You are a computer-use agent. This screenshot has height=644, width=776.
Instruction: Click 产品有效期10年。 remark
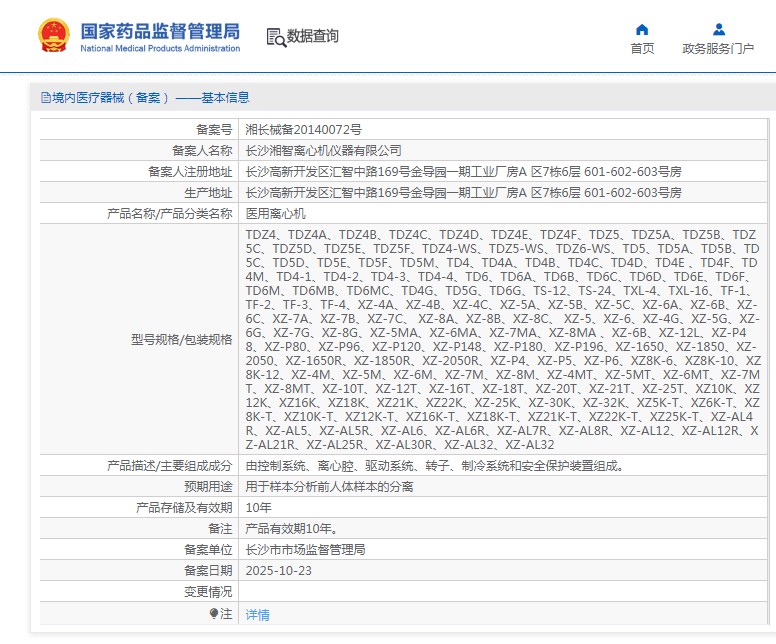[x=292, y=529]
